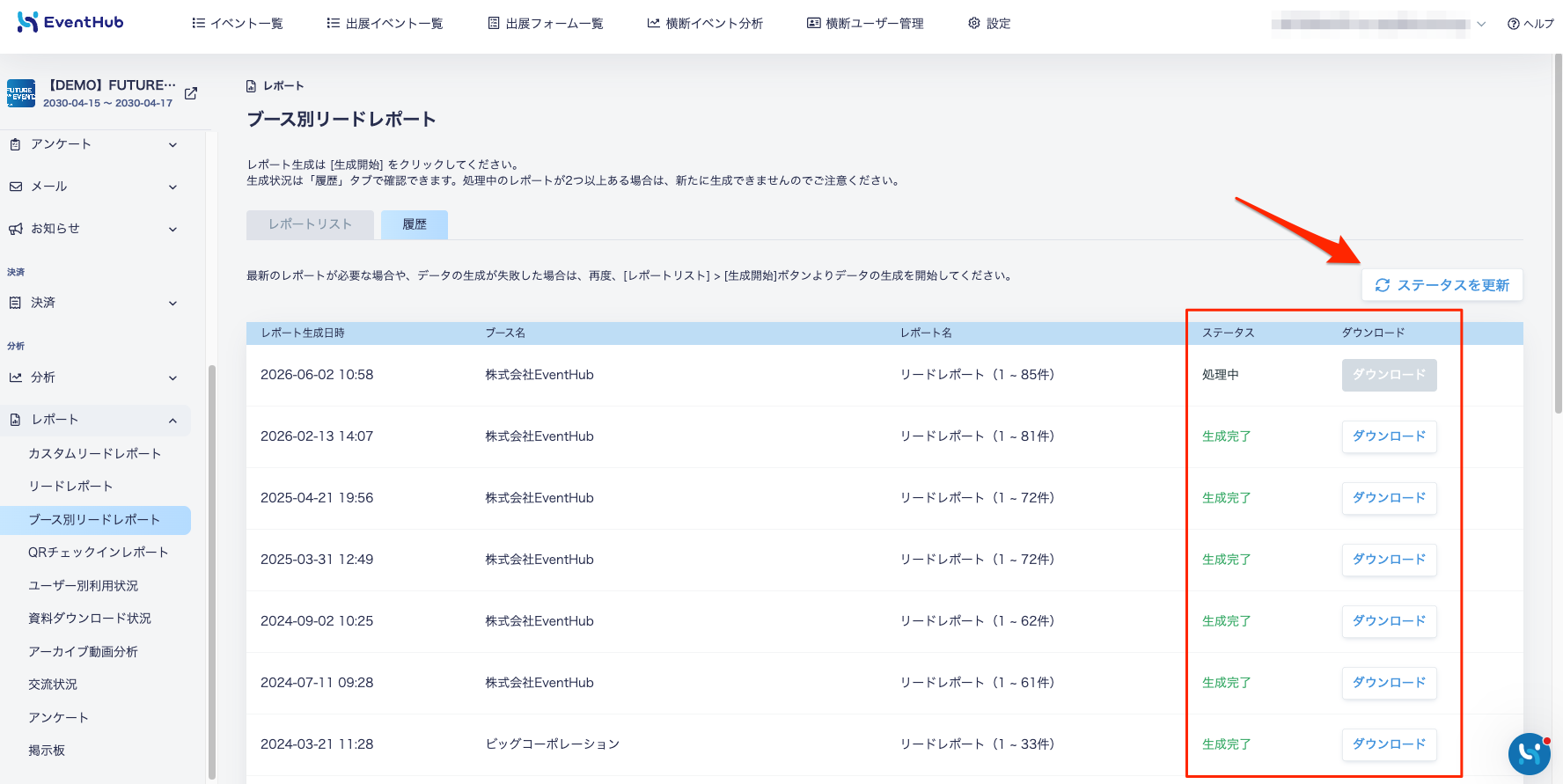
Task: Open アーカイブ動画分析 in sidebar
Action: click(83, 652)
